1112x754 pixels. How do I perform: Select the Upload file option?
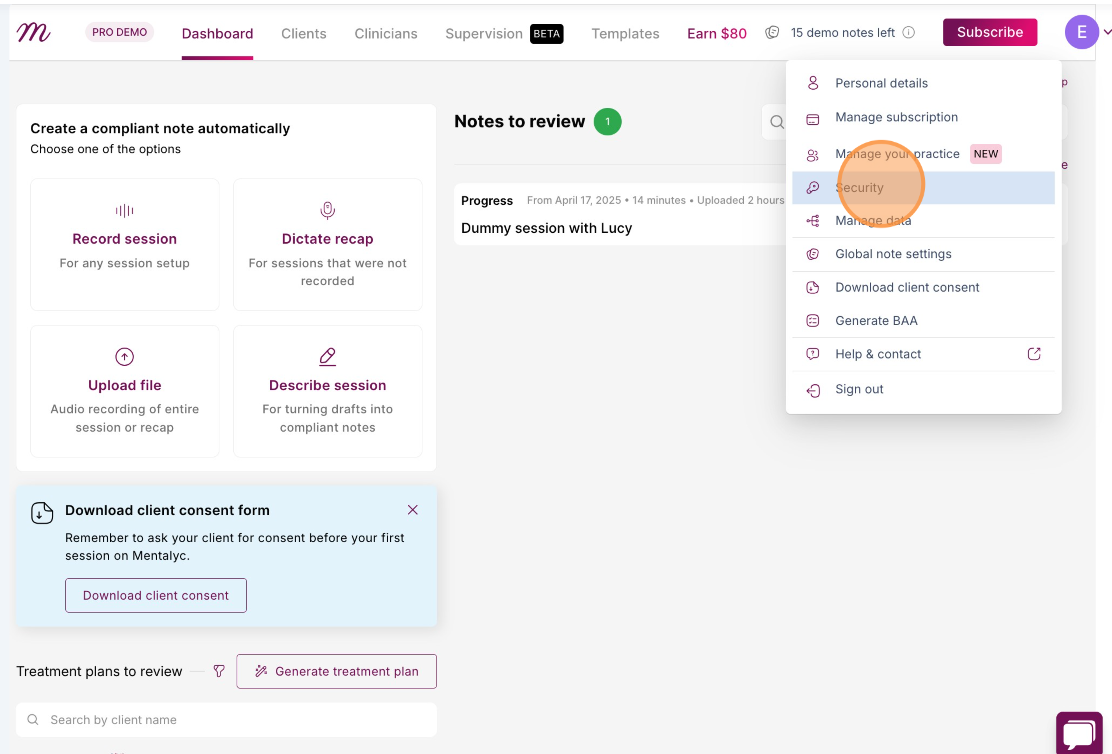pos(125,392)
